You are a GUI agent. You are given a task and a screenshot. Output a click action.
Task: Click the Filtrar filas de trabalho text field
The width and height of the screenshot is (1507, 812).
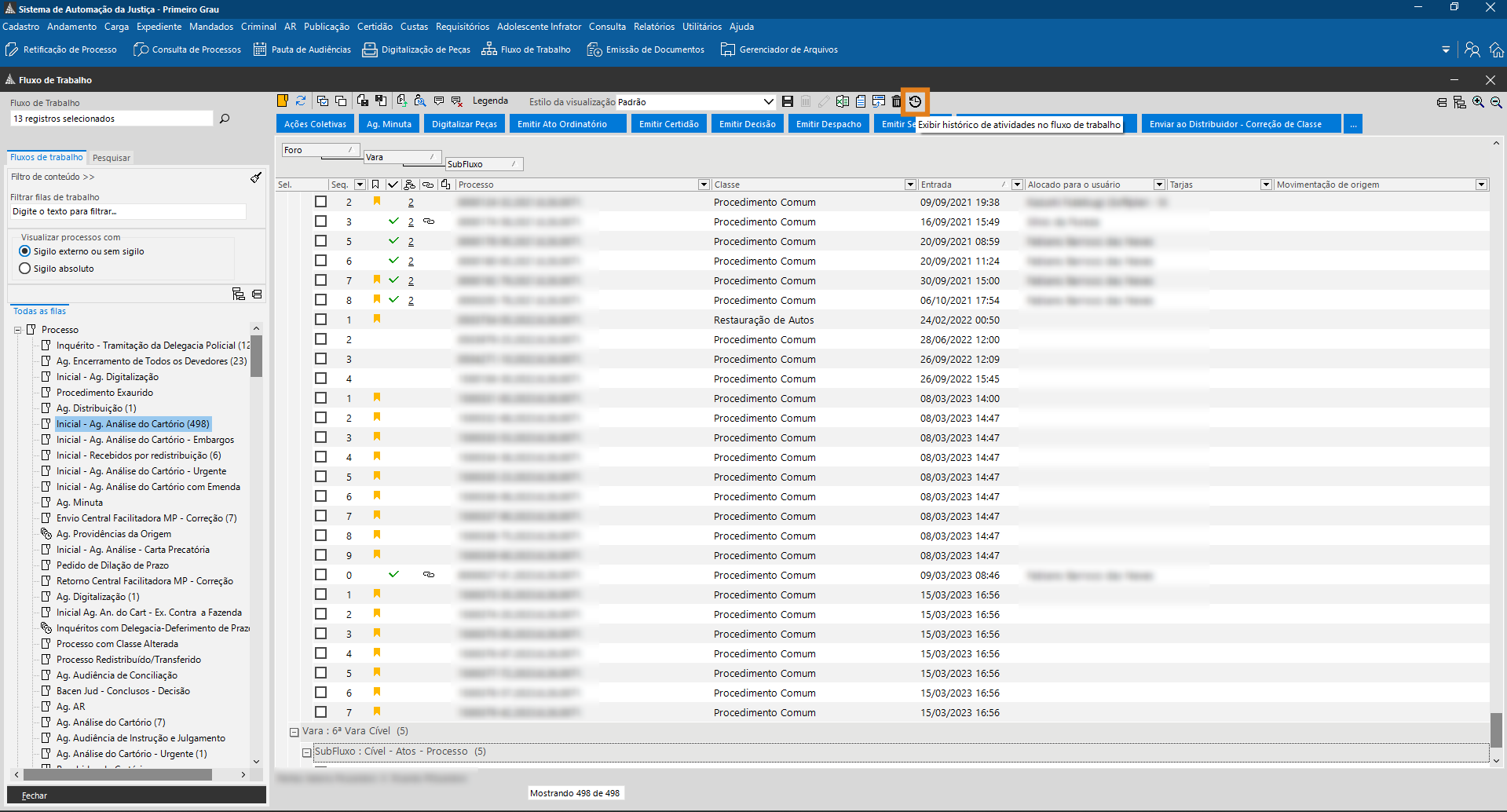128,212
